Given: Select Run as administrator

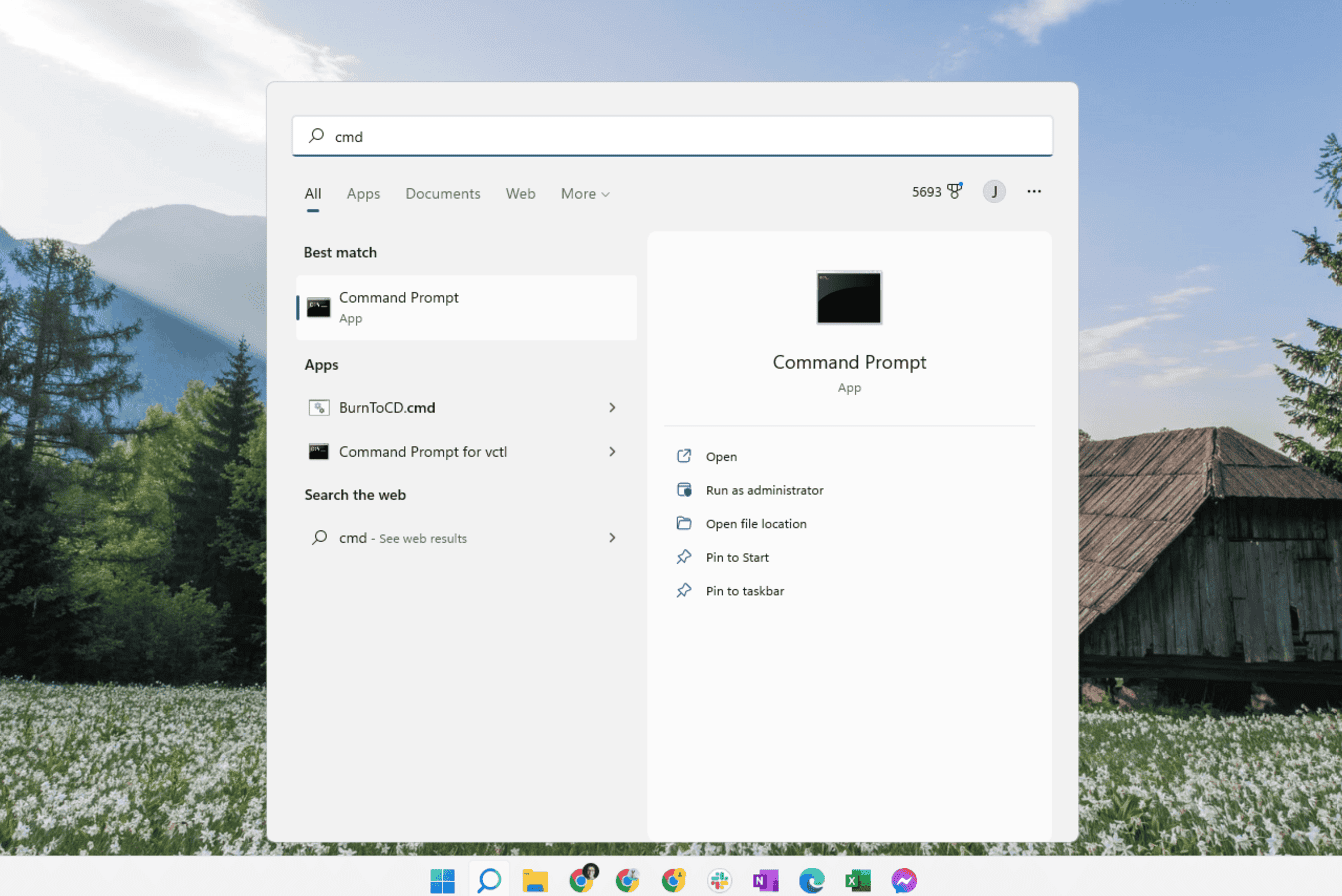Looking at the screenshot, I should click(764, 490).
